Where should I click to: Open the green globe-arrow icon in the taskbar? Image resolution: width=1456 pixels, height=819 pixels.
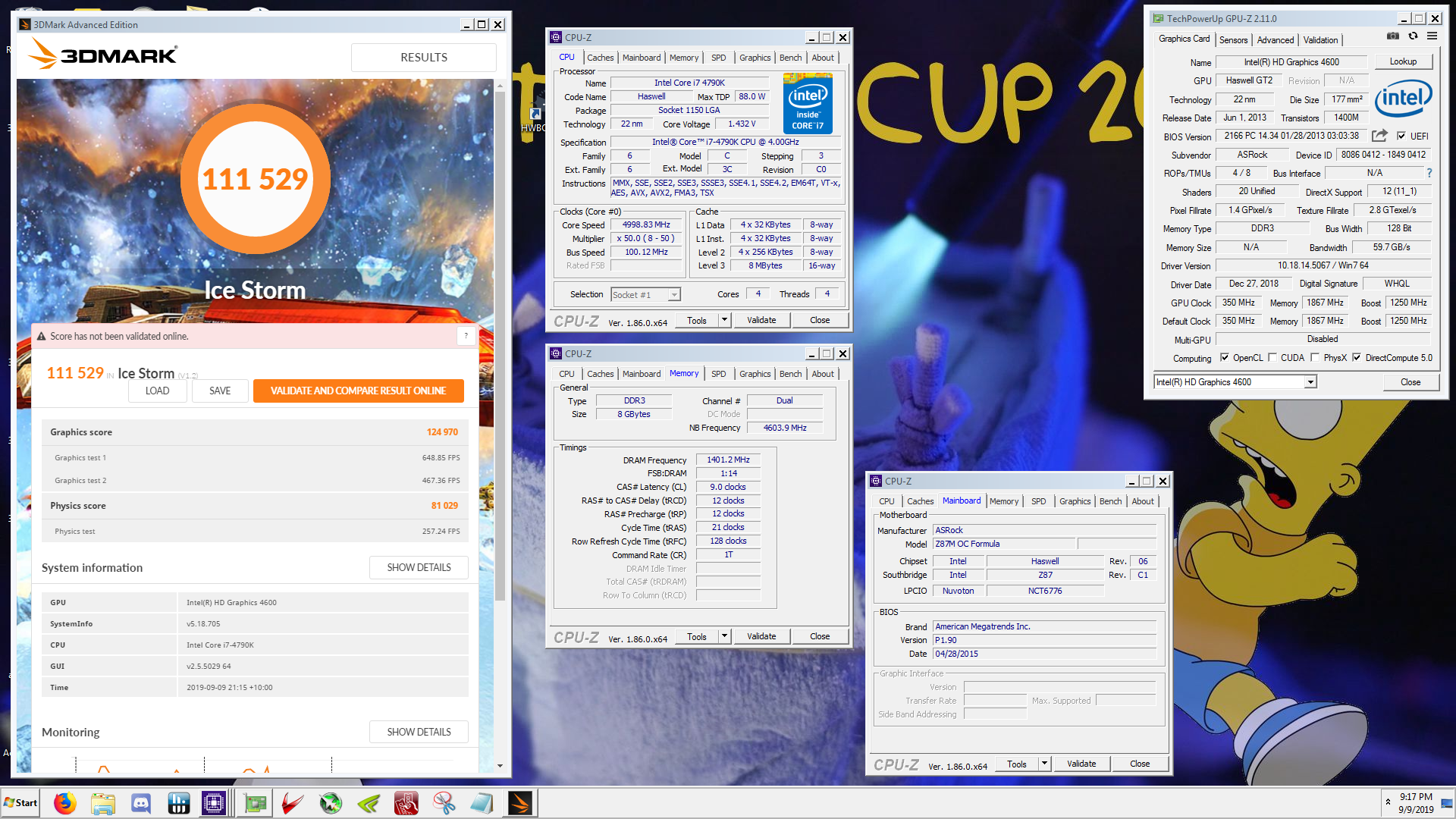(331, 803)
